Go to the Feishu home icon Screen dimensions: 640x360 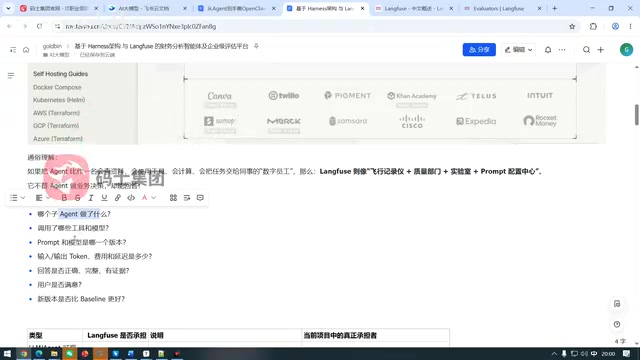(26, 50)
